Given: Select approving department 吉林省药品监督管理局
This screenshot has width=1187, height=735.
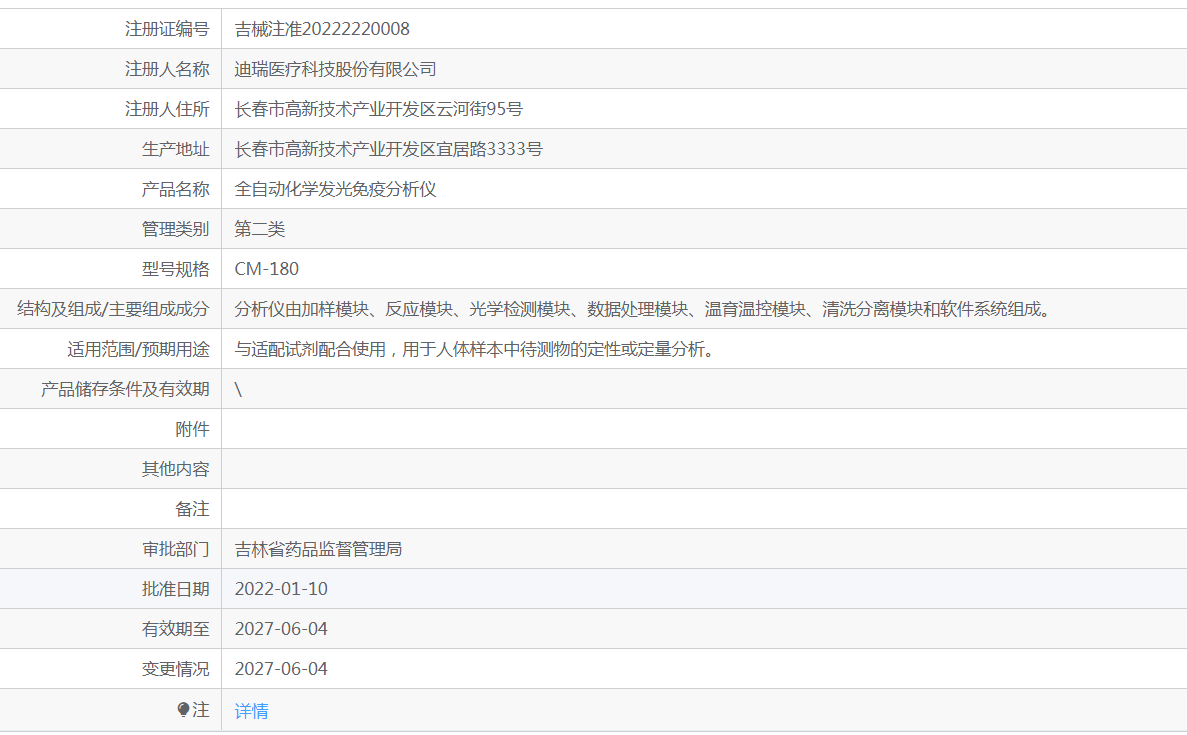Looking at the screenshot, I should point(318,550).
